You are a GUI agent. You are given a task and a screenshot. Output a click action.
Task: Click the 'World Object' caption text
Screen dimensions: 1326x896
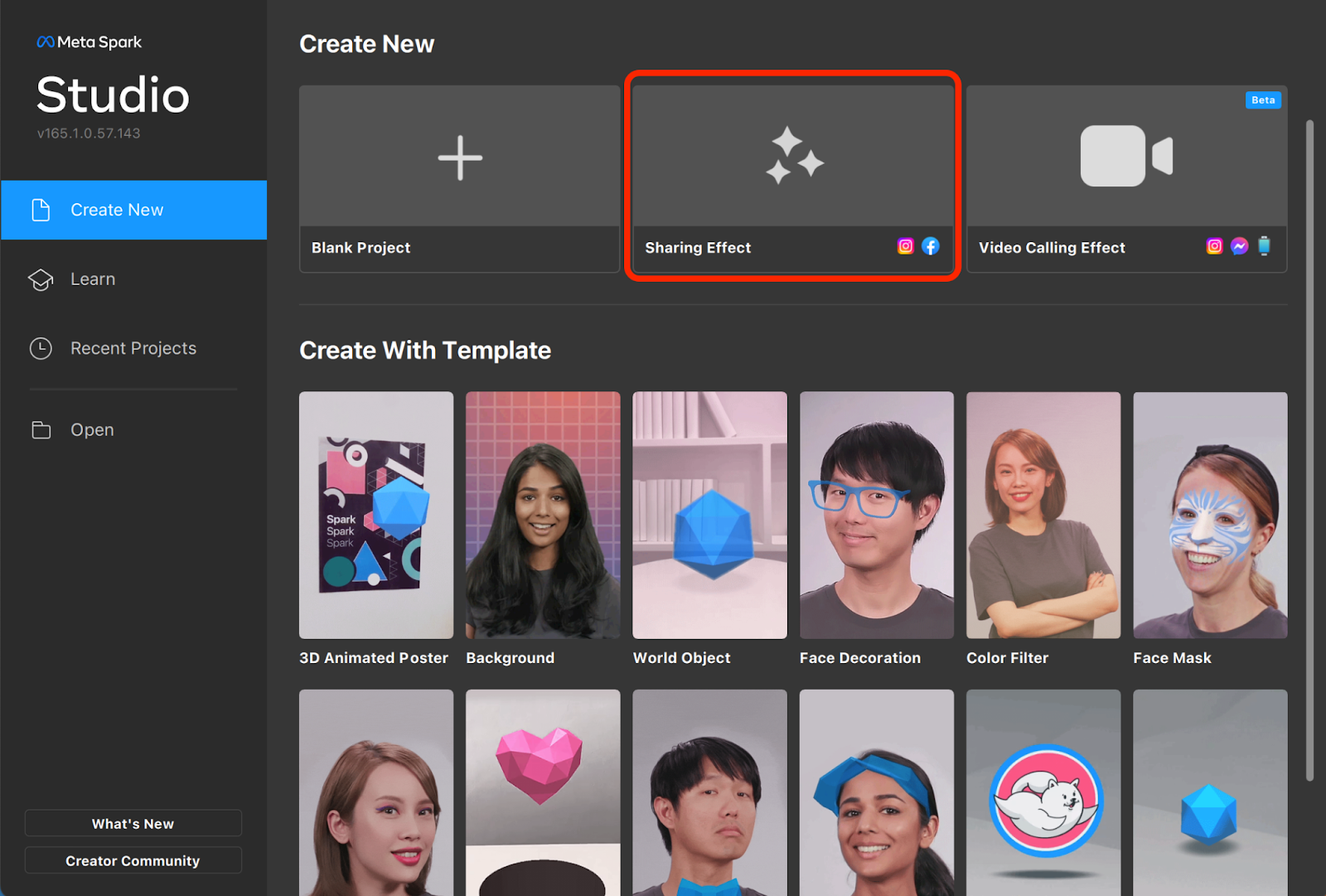click(682, 658)
